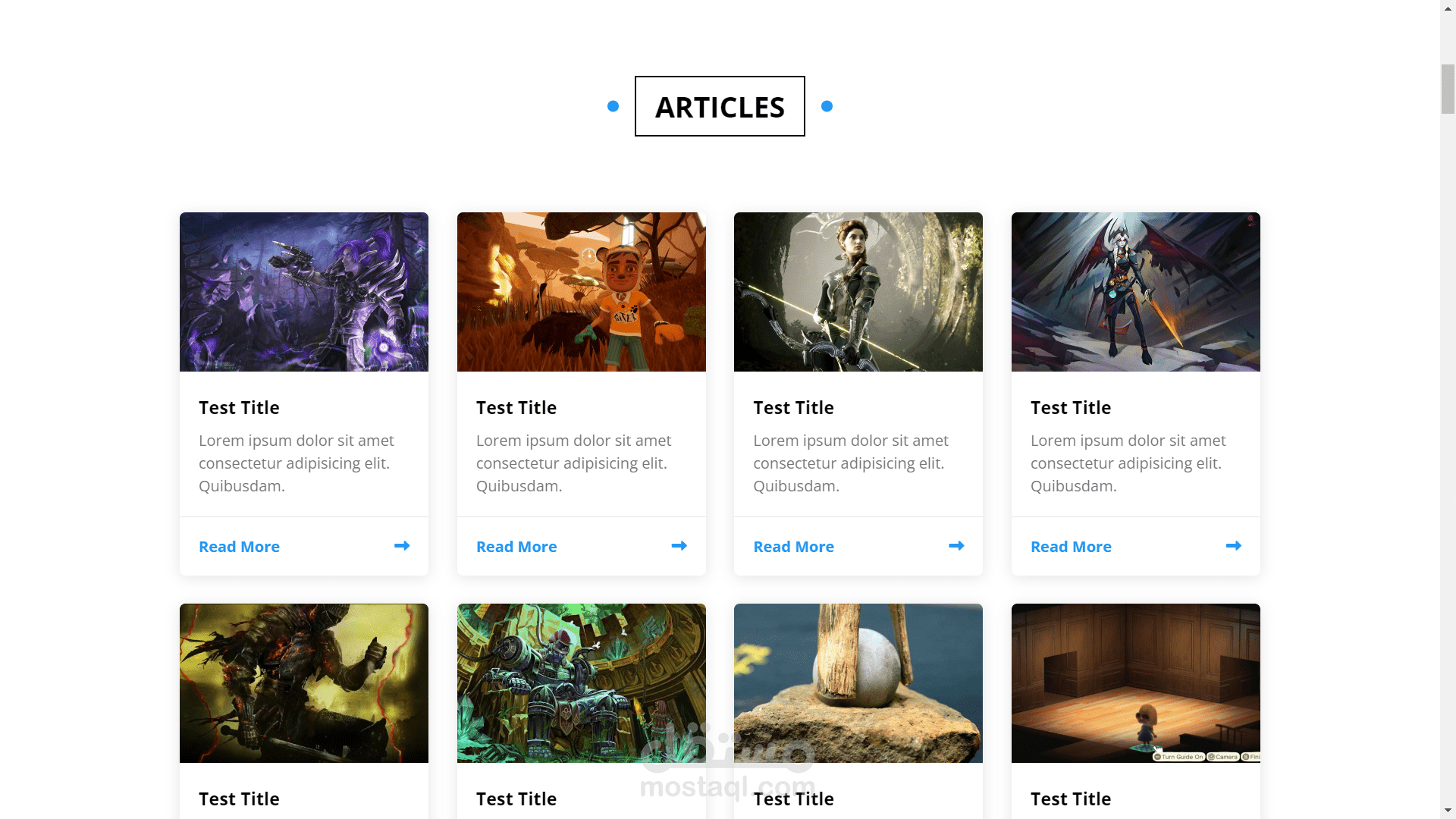Open the green robot throne thumbnail

coord(582,683)
